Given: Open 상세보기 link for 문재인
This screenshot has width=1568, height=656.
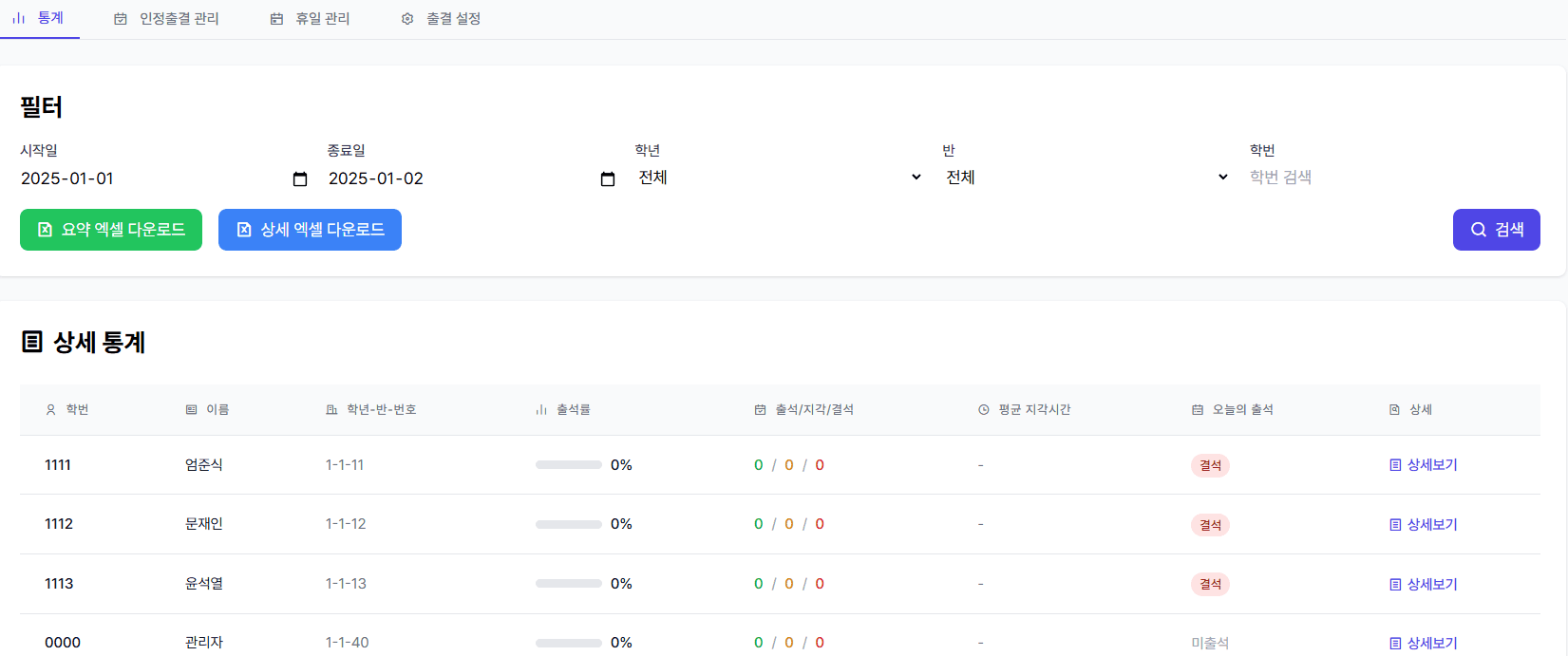Looking at the screenshot, I should tap(1430, 525).
